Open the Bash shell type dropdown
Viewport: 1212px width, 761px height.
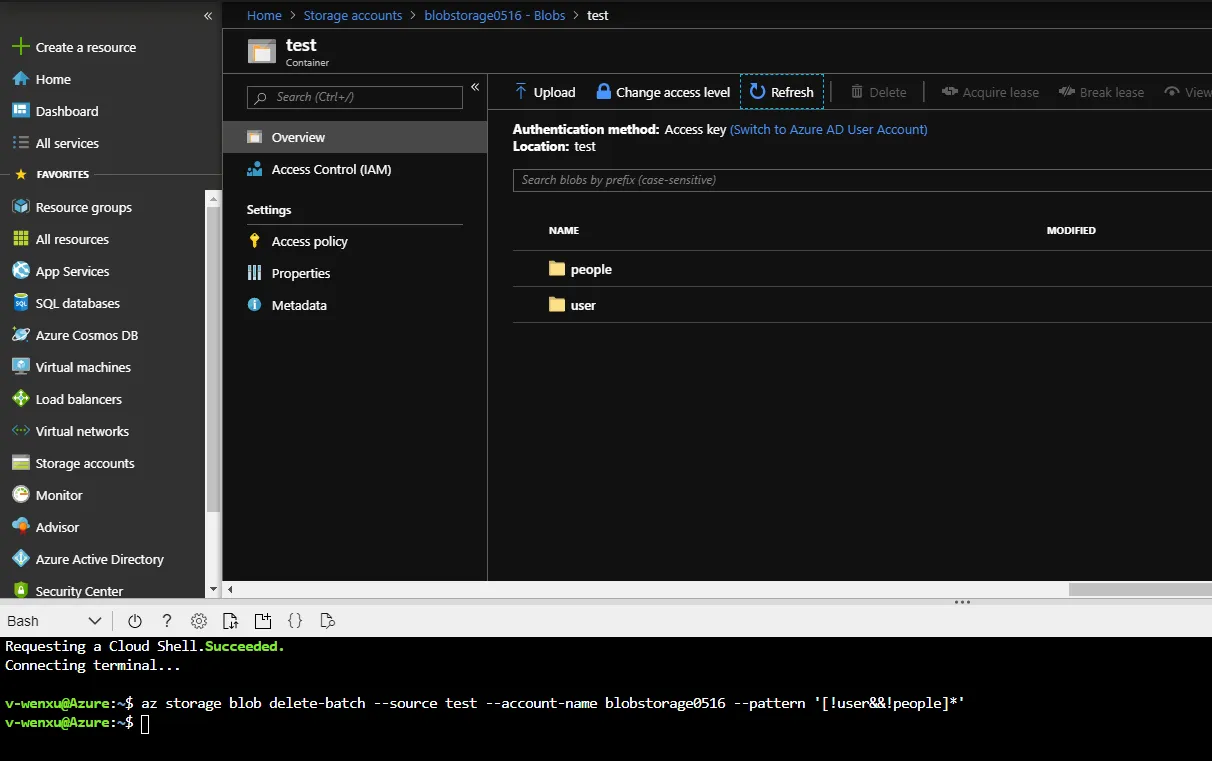coord(55,621)
